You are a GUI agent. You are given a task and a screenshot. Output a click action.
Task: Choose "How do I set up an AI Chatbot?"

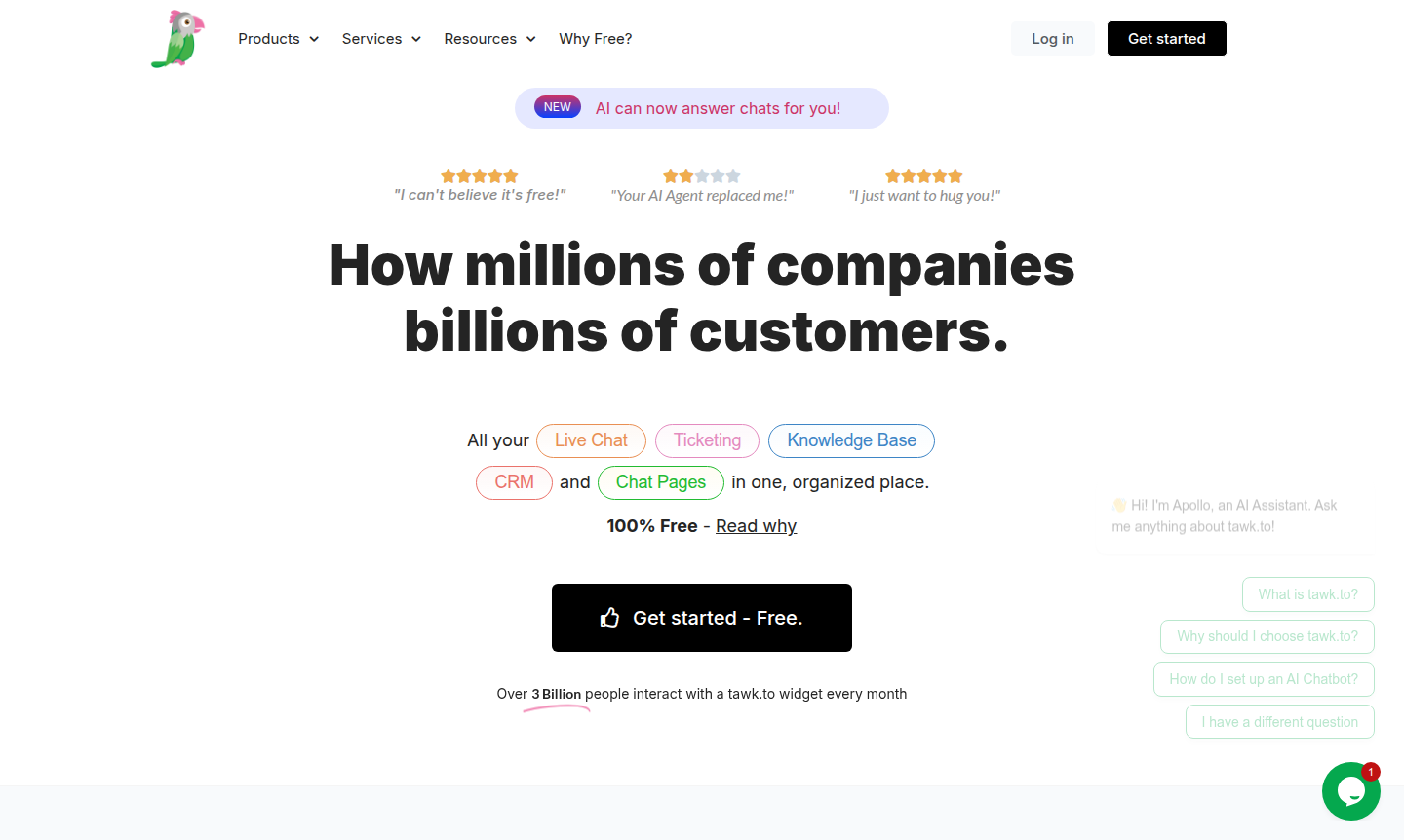click(x=1264, y=679)
